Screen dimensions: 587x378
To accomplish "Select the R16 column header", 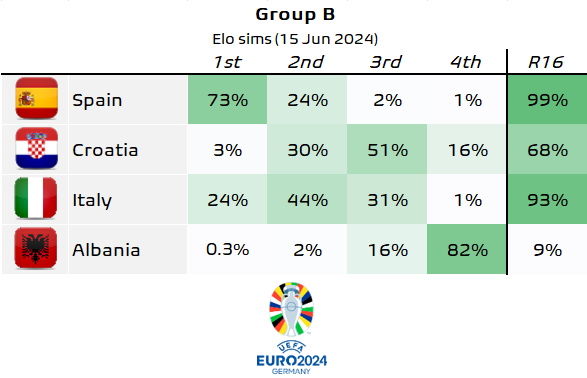I will [x=546, y=62].
